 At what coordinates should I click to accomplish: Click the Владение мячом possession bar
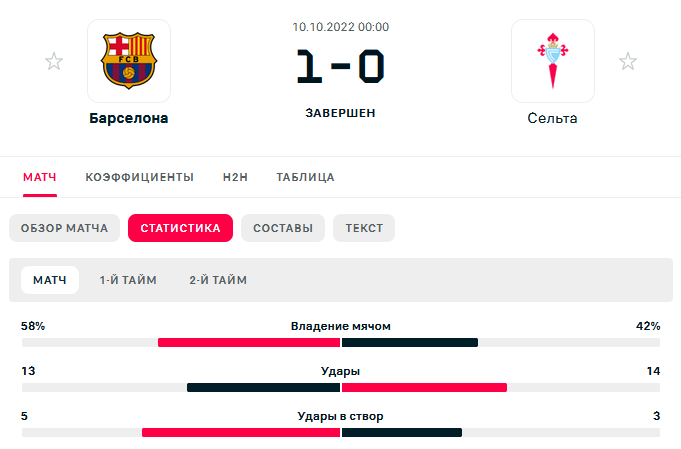point(340,343)
